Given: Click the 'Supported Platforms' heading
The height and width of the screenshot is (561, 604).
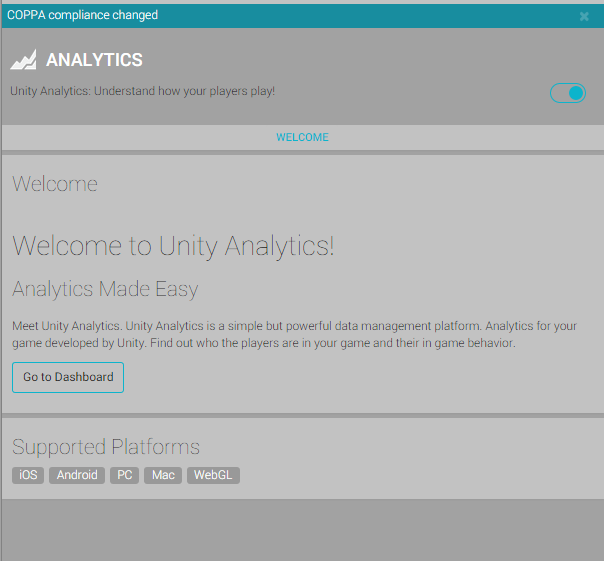Looking at the screenshot, I should [106, 447].
